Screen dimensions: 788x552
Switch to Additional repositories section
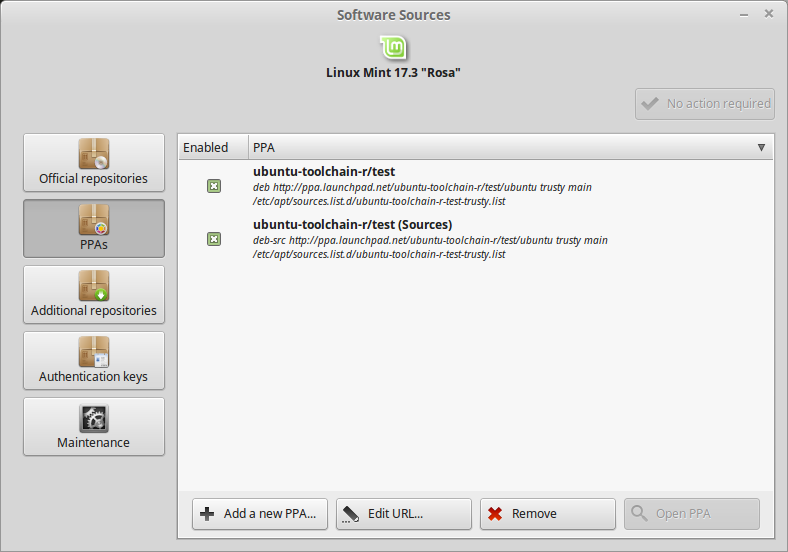click(94, 296)
